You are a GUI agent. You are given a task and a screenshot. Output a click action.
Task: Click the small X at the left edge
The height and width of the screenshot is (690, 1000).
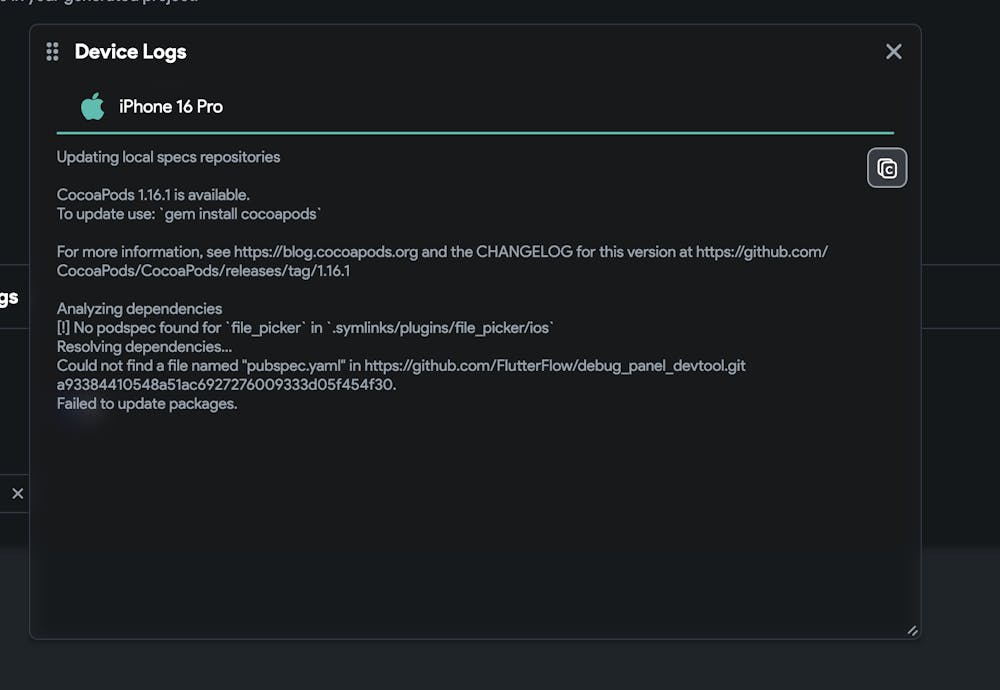(x=17, y=493)
